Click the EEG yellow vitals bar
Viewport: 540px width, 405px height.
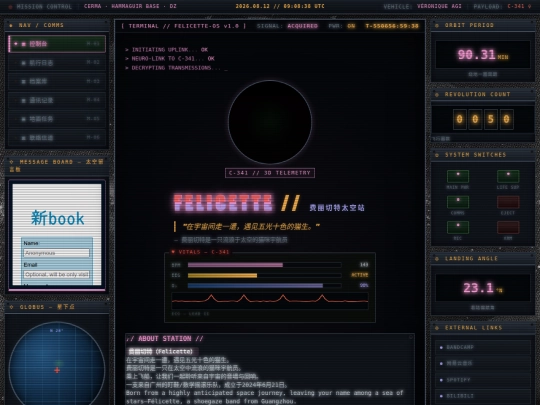tap(264, 275)
